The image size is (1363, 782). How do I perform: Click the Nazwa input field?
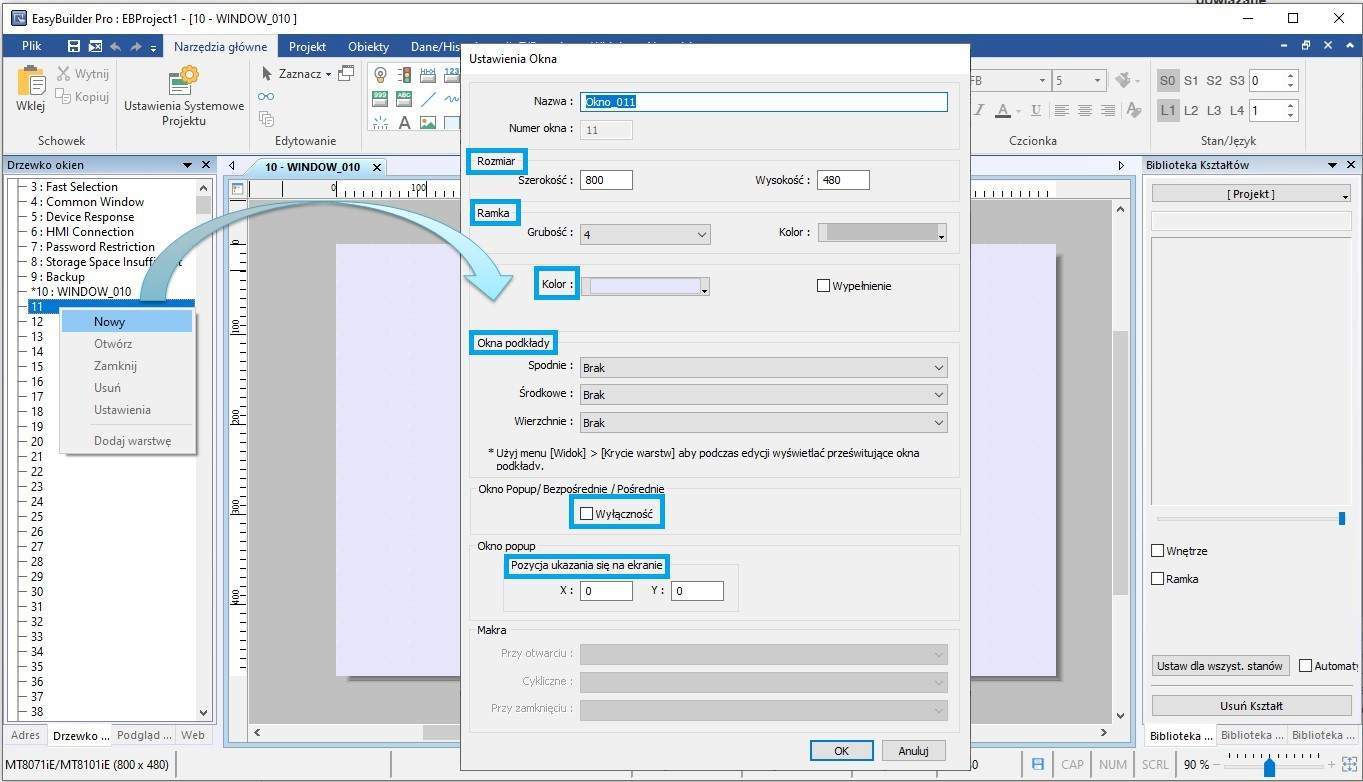coord(763,101)
